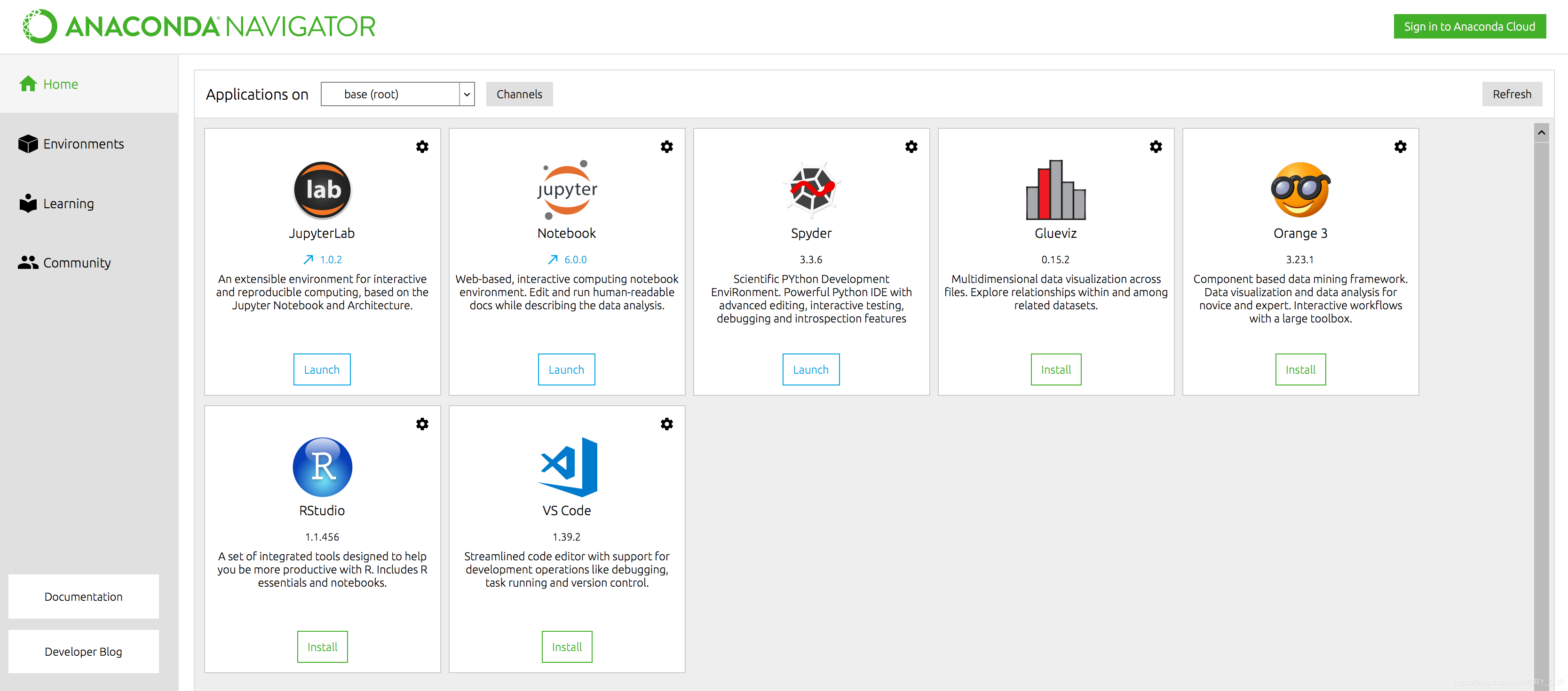
Task: Click the VS Code version 1.39.2 text
Action: tap(567, 537)
